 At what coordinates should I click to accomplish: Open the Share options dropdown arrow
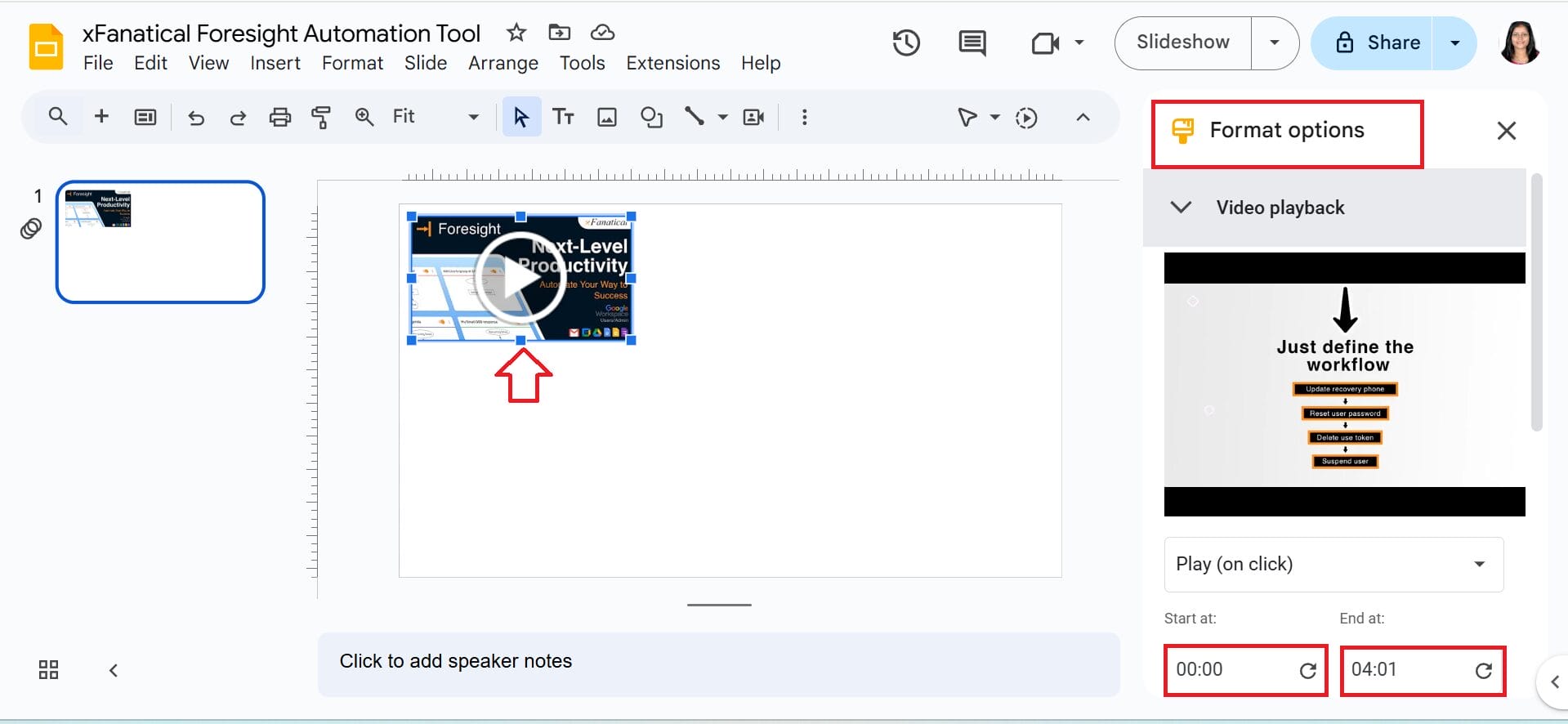coord(1455,42)
